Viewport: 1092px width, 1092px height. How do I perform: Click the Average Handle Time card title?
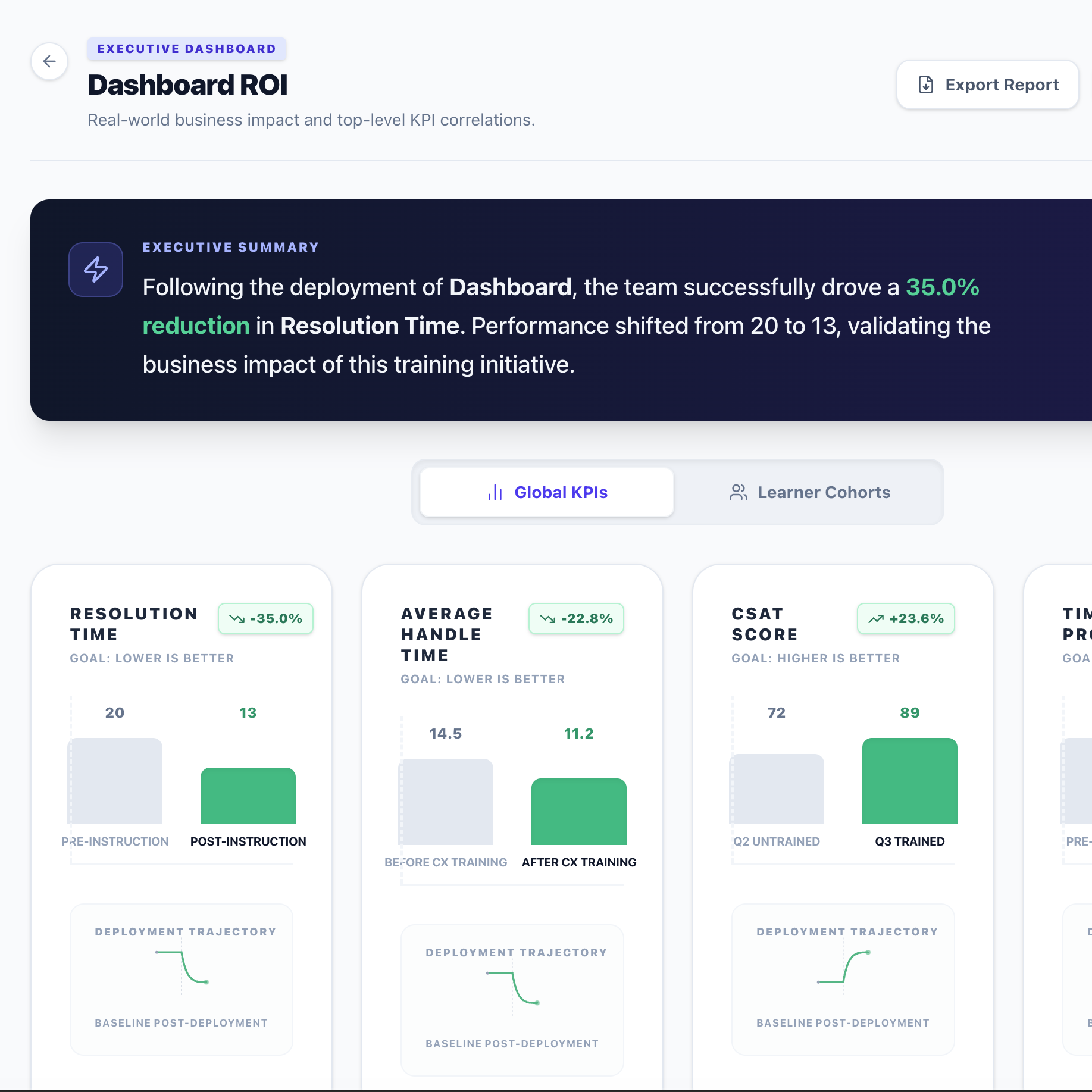[x=447, y=634]
